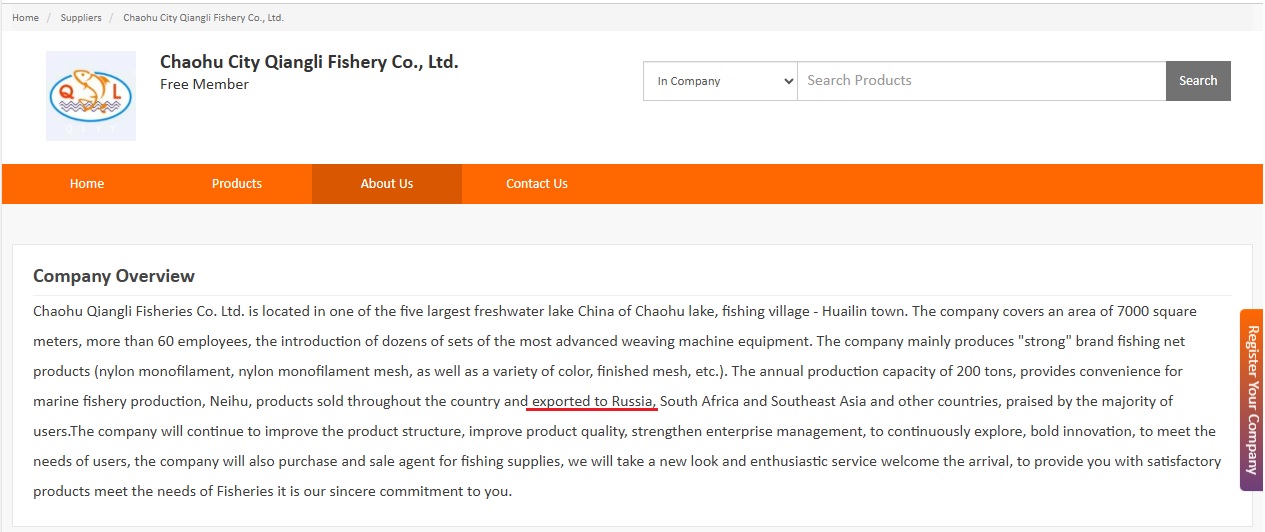Open the Register Your Company side tab
1265x532 pixels.
click(1252, 400)
